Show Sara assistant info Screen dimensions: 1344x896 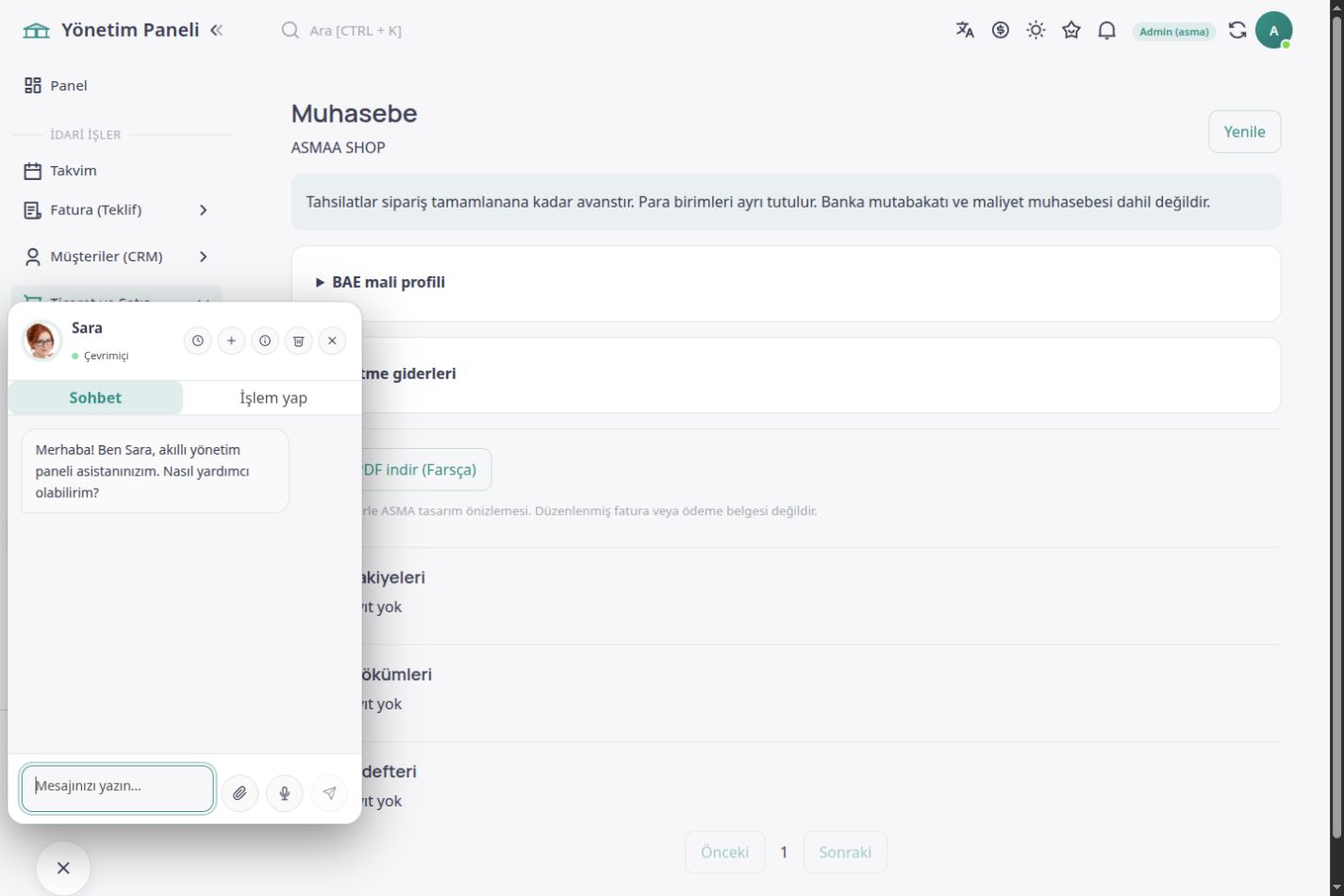pyautogui.click(x=265, y=340)
